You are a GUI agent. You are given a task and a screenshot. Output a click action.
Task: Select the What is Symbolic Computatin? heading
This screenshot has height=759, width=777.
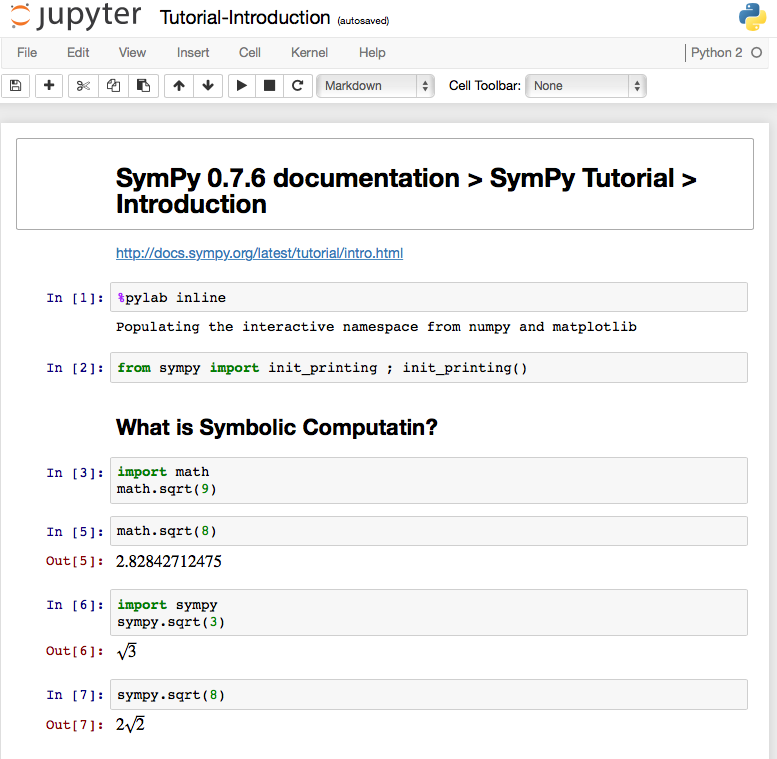pyautogui.click(x=277, y=427)
